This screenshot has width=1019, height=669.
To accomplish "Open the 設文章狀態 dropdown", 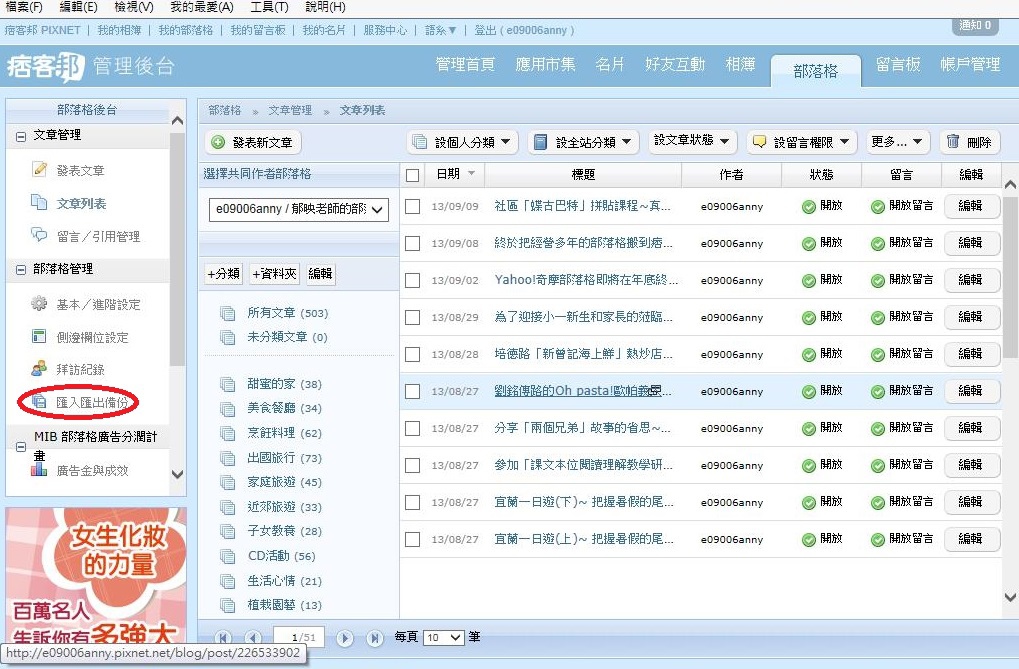I will pyautogui.click(x=692, y=140).
